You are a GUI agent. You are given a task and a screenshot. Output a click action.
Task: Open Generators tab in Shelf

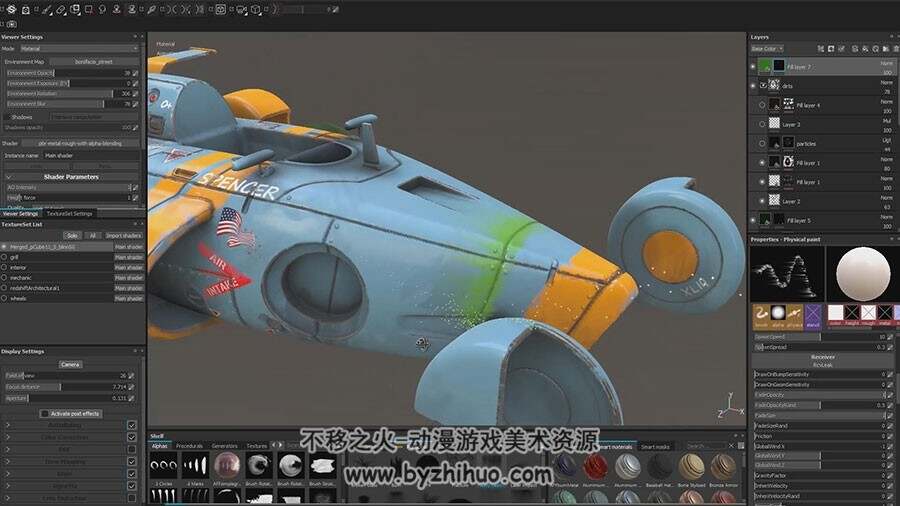(224, 446)
